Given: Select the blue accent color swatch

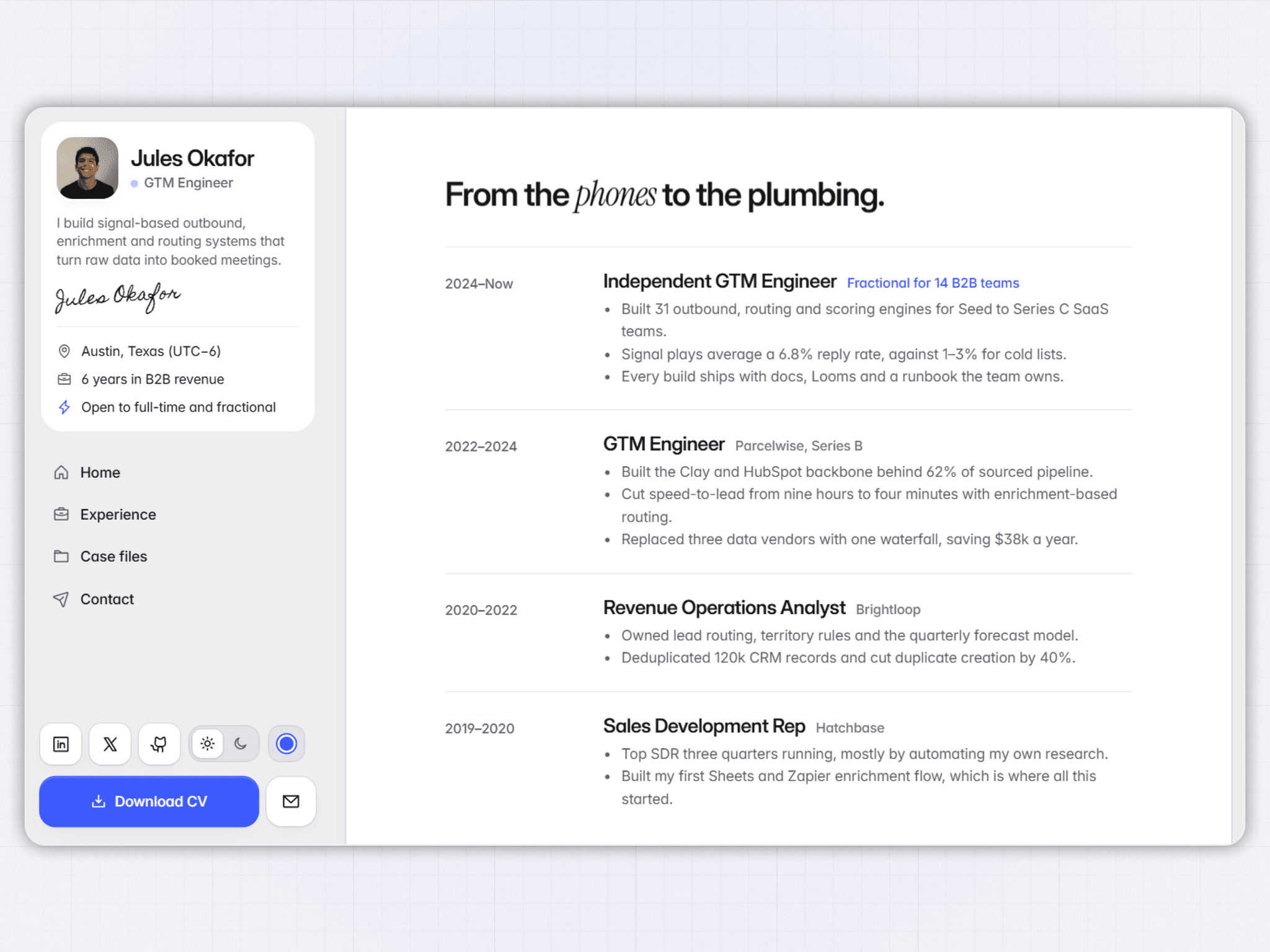Looking at the screenshot, I should point(286,744).
